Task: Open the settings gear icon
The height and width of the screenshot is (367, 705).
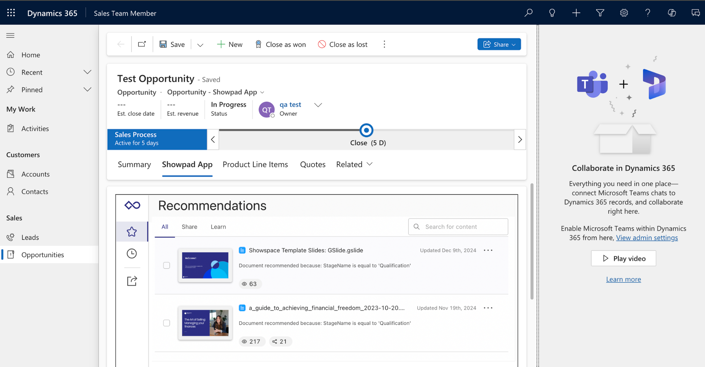Action: [624, 13]
